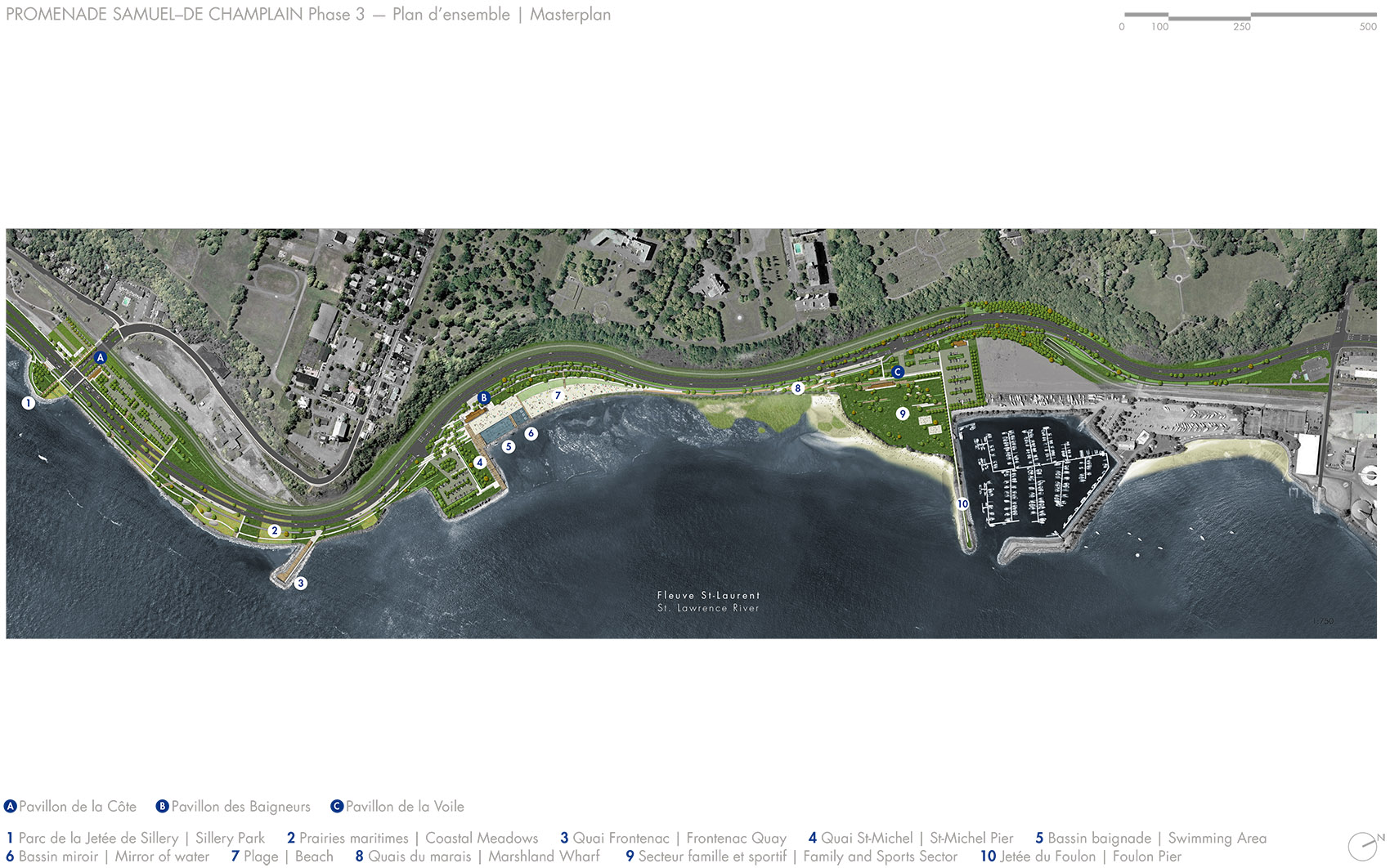The image size is (1390, 868).
Task: Select marker B, Pavillon des Baigneurs, on map
Action: 484,398
